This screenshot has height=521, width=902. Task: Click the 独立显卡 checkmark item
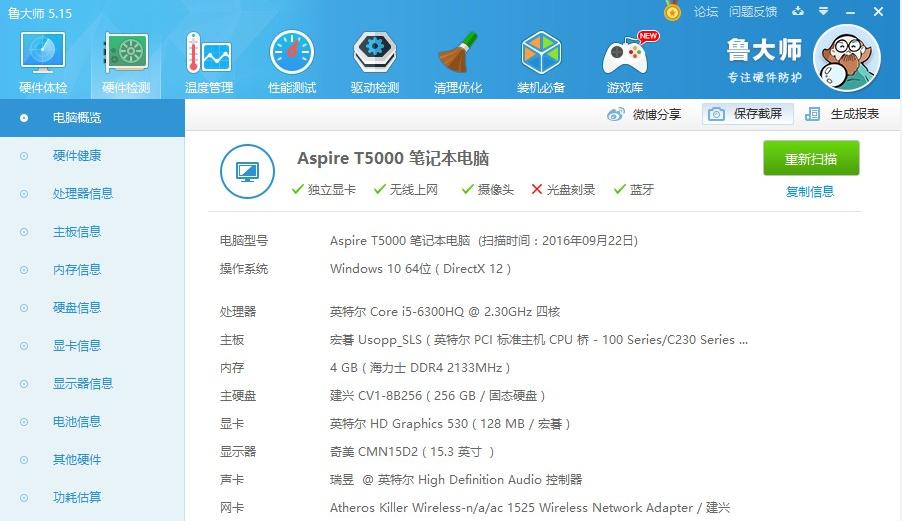point(324,190)
